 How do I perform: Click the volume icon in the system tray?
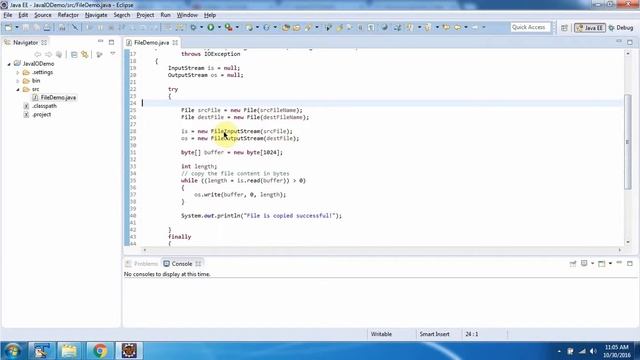click(593, 351)
